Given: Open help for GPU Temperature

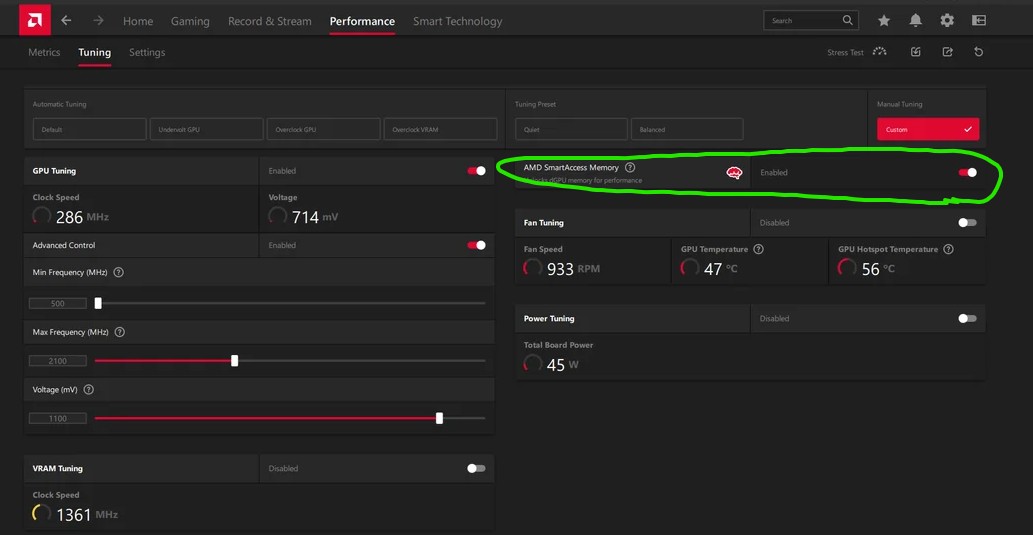Looking at the screenshot, I should [758, 249].
